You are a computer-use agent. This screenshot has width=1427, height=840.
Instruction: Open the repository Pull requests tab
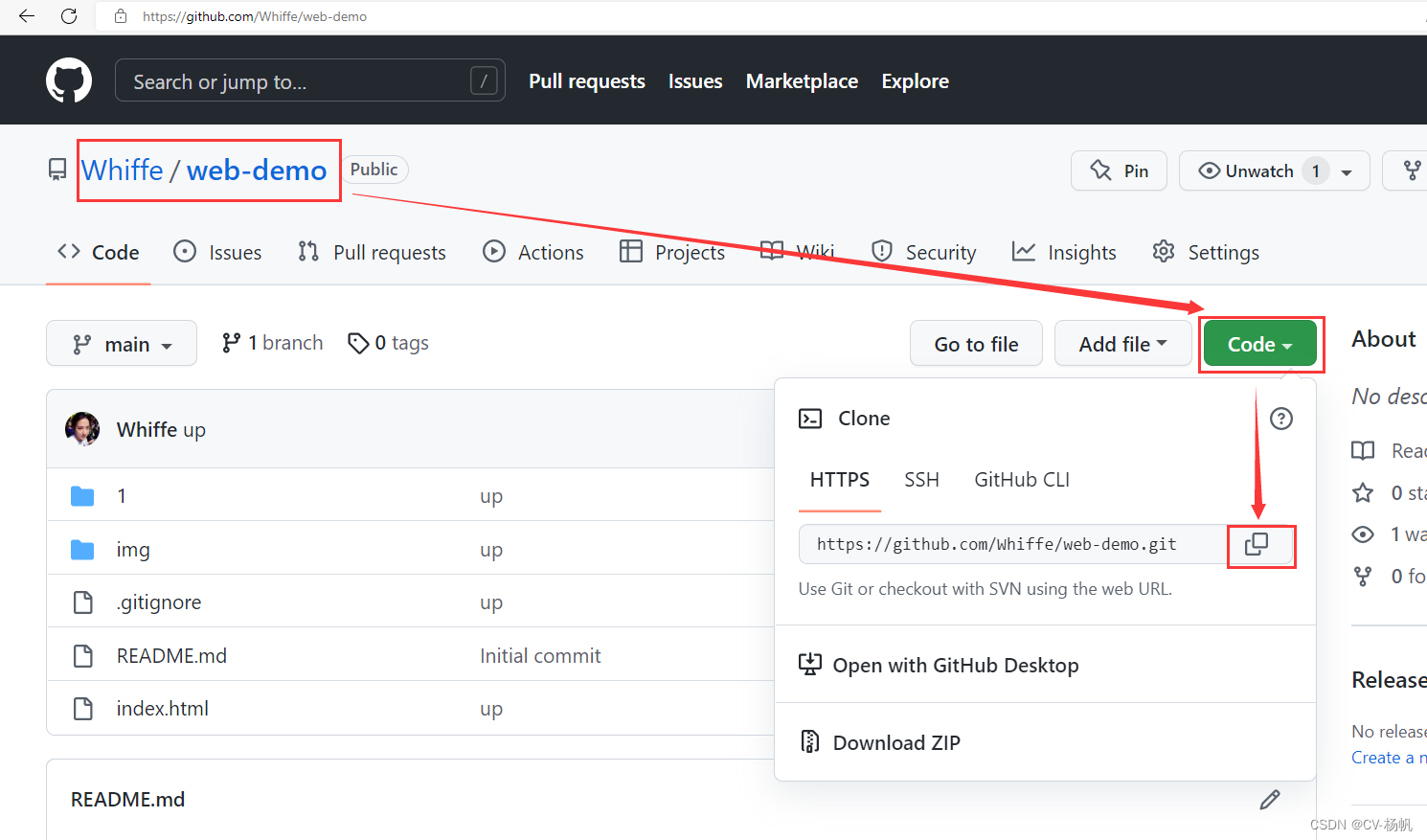coord(372,252)
